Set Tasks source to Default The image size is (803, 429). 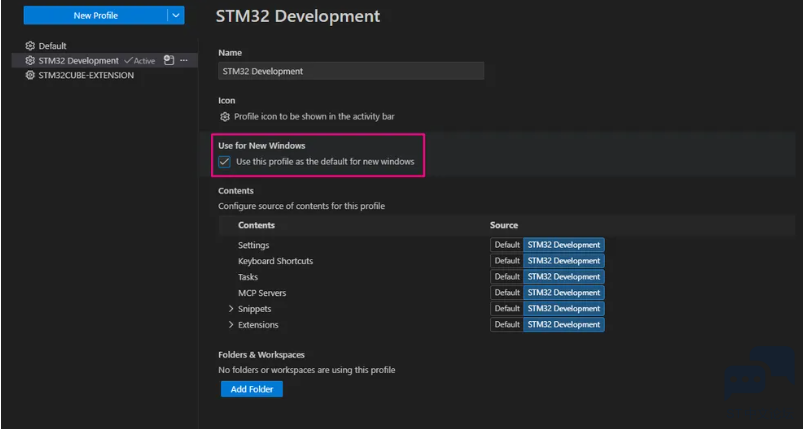point(507,276)
